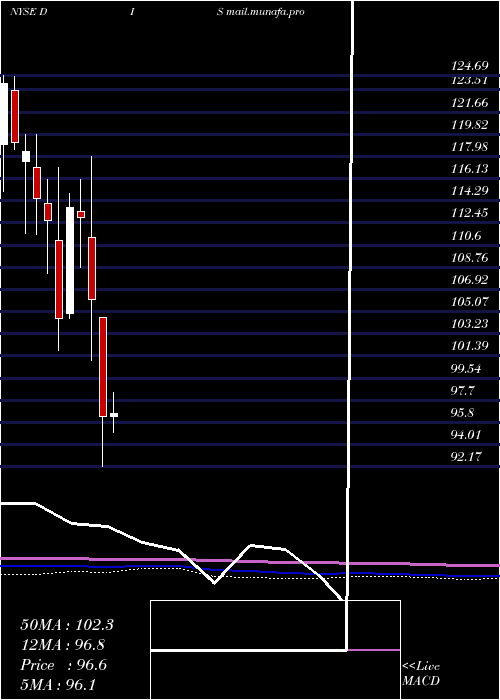Viewport: 500px width, 700px height.
Task: Click the 99.54 price axis label
Action: [467, 369]
